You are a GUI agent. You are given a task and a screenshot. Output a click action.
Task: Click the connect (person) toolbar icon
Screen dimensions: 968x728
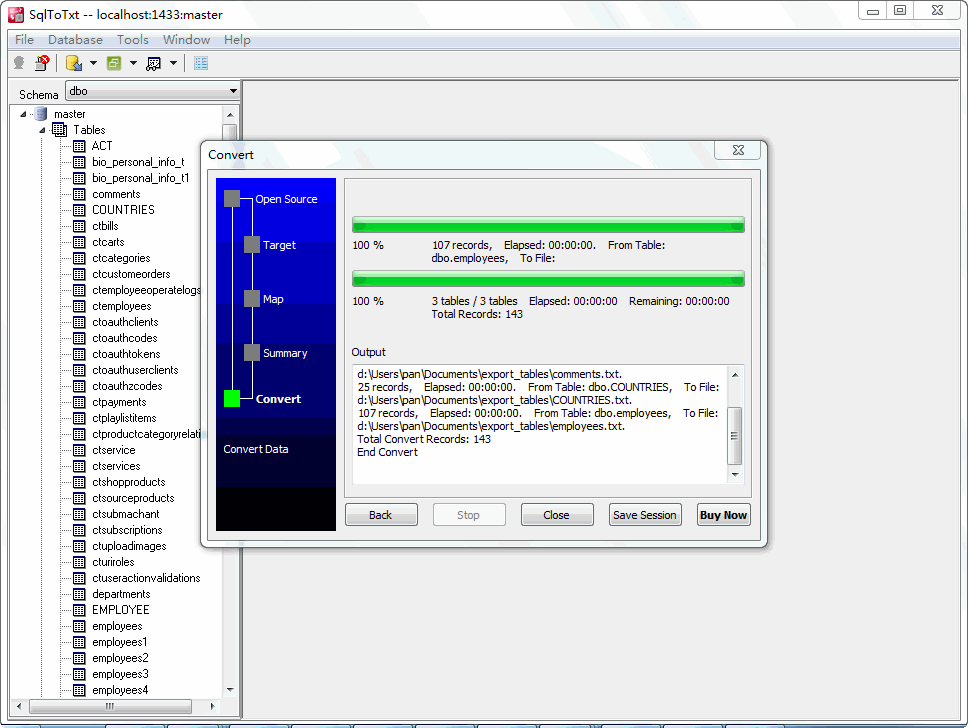pyautogui.click(x=19, y=63)
